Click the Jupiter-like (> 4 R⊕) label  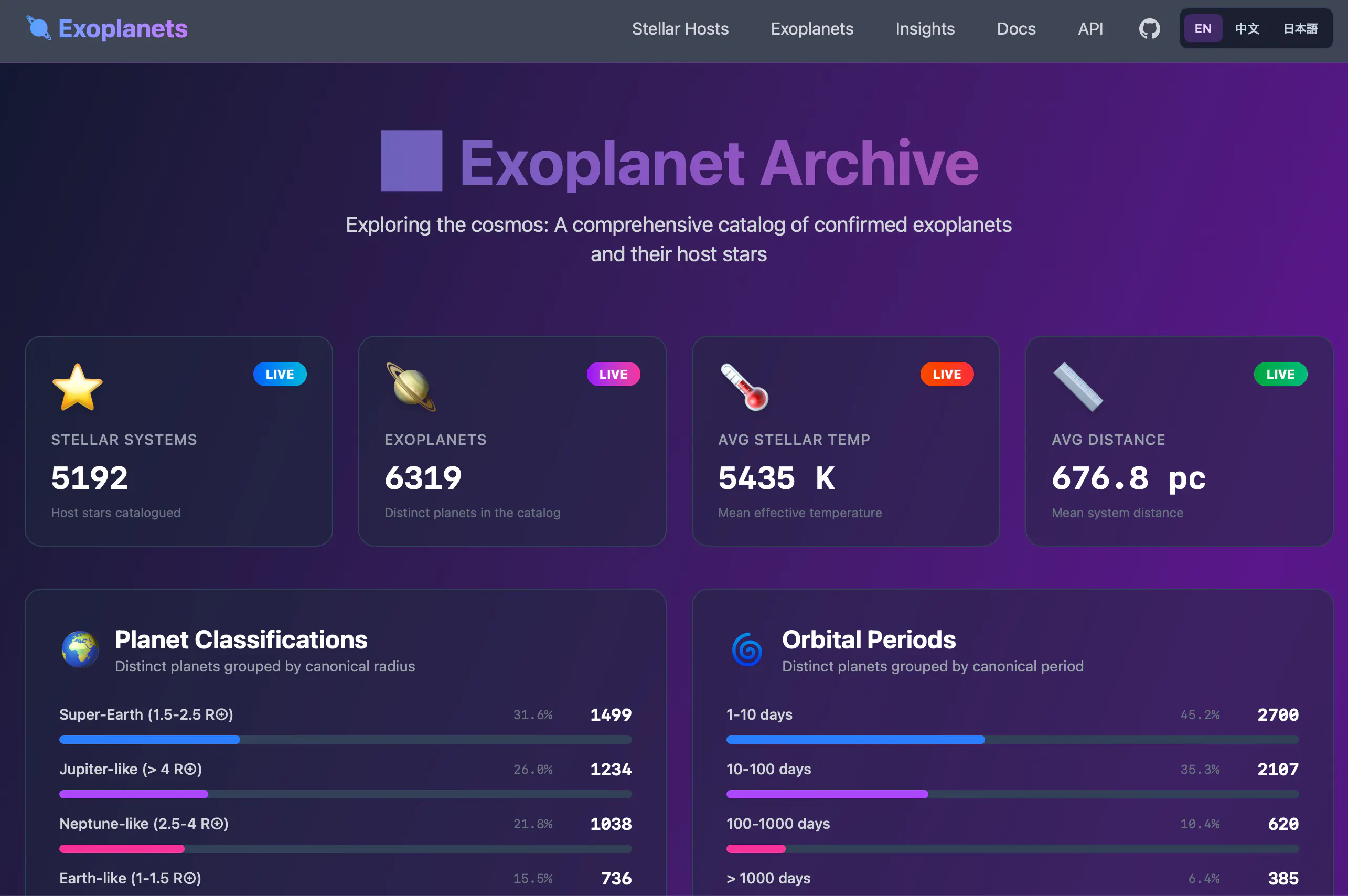pyautogui.click(x=131, y=769)
